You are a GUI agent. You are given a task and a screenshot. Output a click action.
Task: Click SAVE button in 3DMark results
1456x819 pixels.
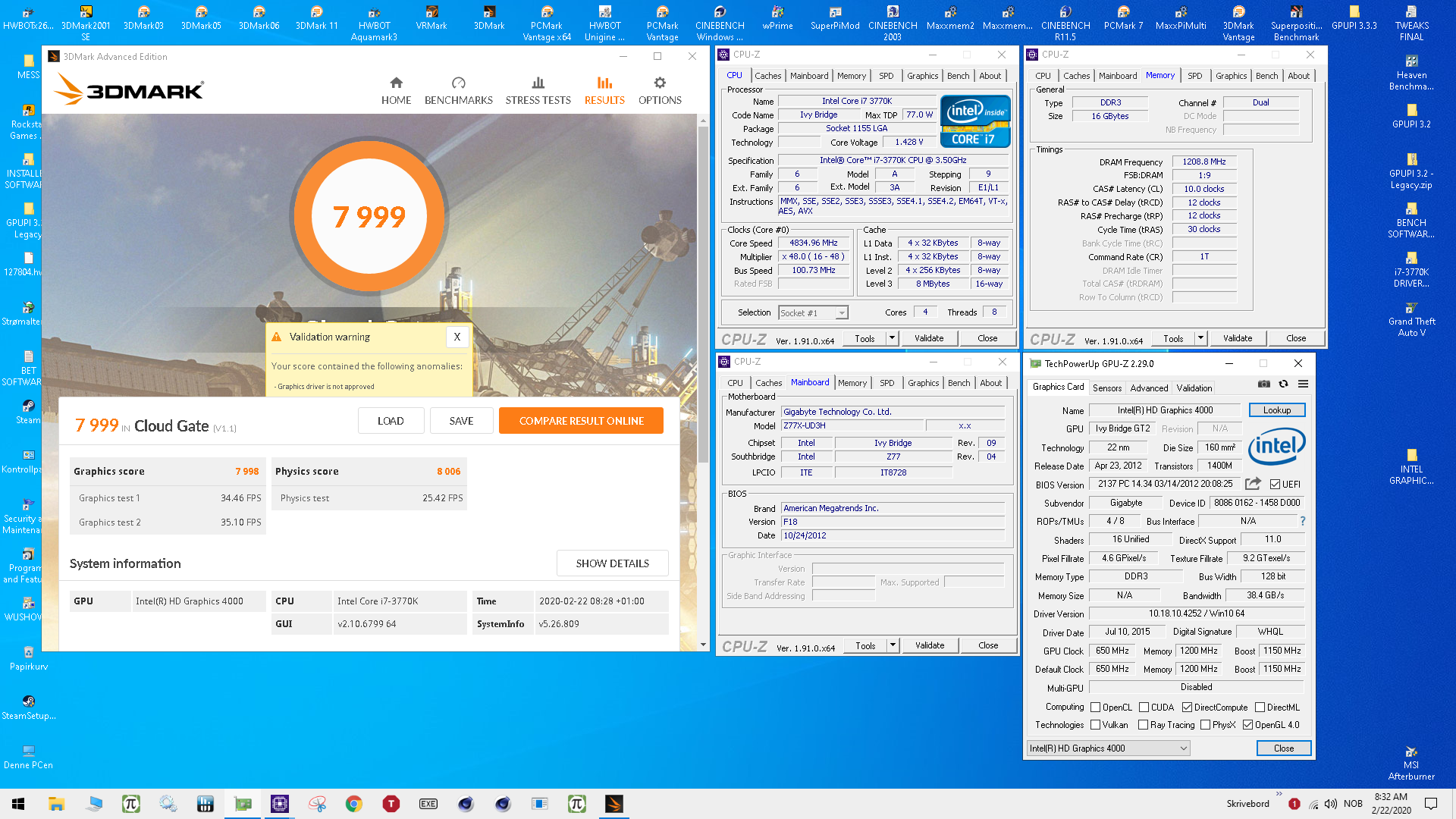tap(461, 421)
